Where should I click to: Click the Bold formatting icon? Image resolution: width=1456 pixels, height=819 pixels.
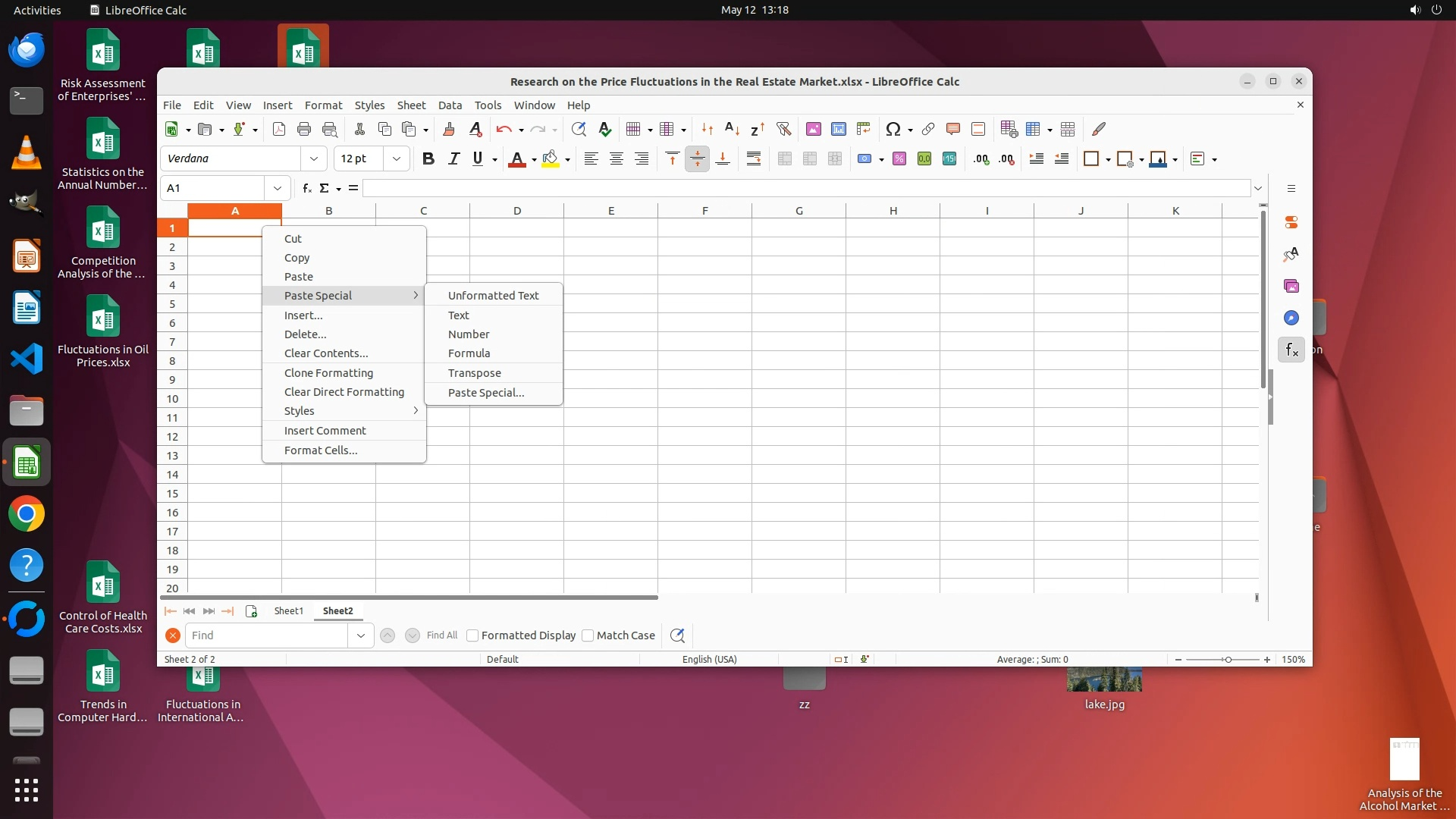[x=428, y=158]
